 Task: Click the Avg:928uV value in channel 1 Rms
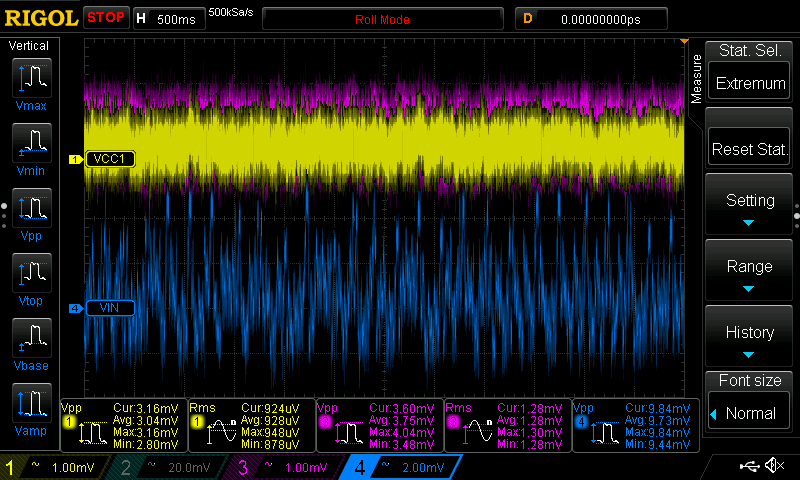point(270,420)
